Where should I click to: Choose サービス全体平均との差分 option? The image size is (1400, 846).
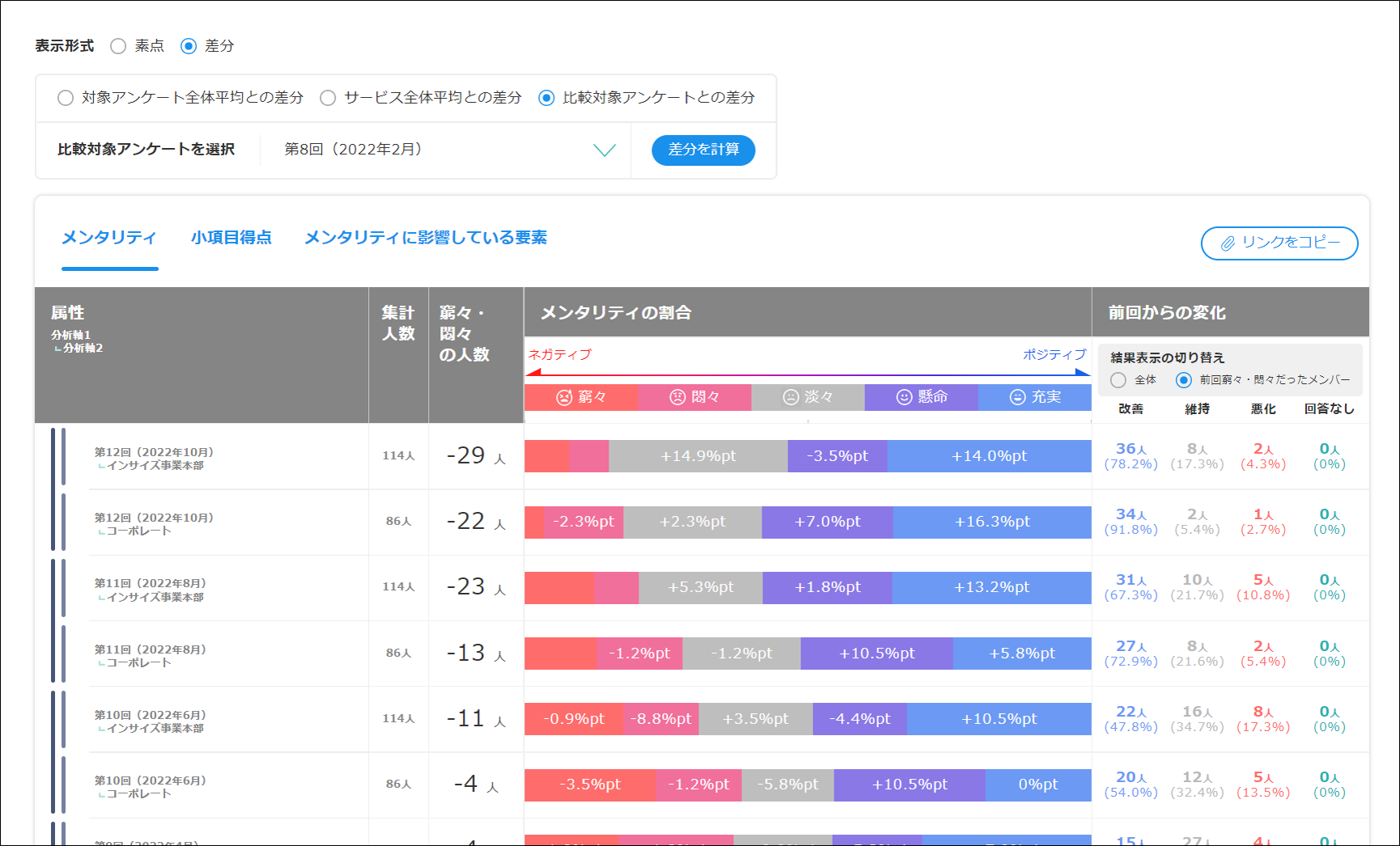tap(328, 98)
